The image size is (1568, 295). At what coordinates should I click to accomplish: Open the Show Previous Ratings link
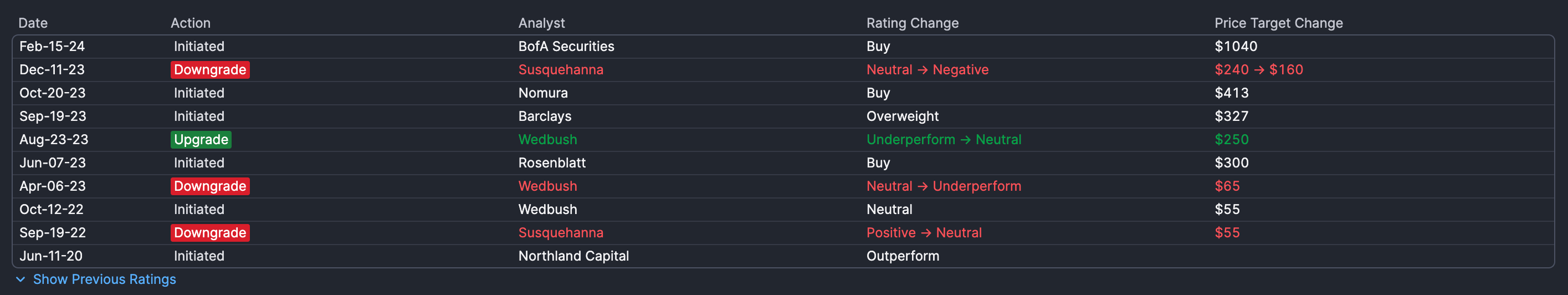(104, 279)
